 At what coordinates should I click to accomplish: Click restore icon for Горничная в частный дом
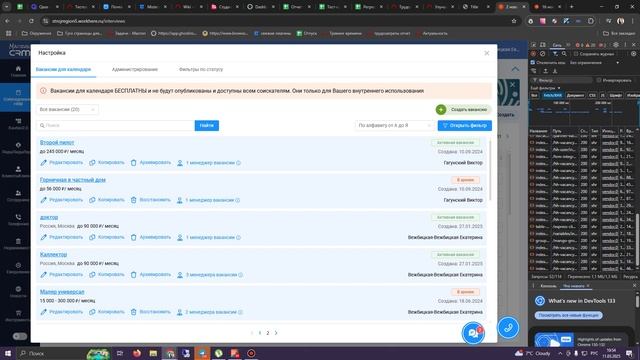tap(133, 200)
